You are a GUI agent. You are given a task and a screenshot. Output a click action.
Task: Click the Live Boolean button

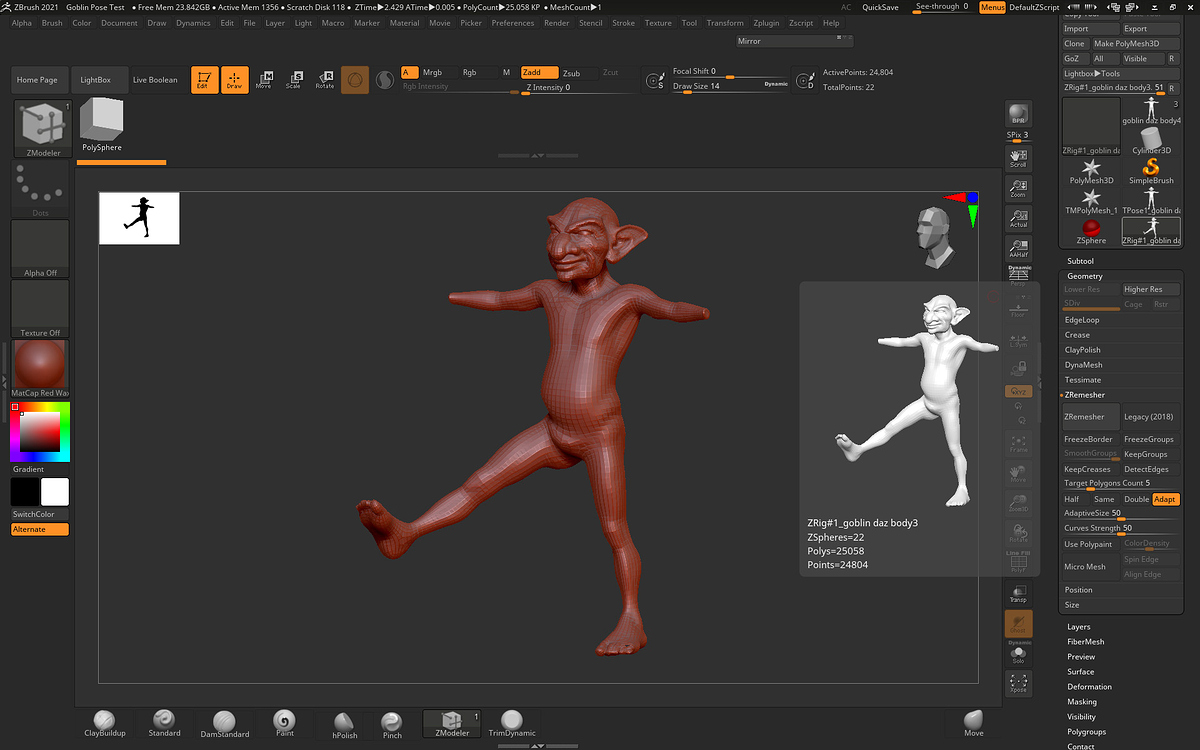click(155, 80)
